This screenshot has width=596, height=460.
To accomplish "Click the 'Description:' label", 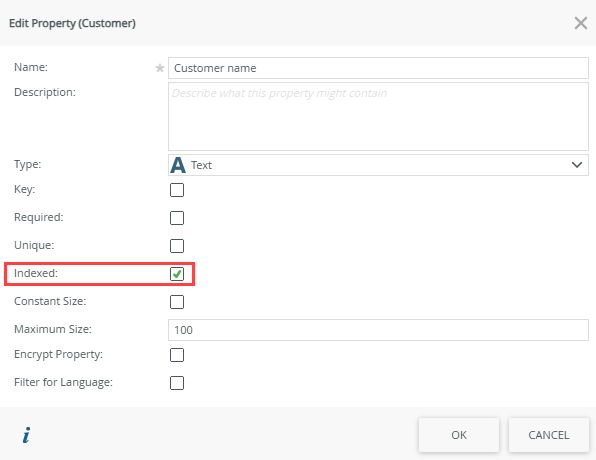I will click(45, 92).
